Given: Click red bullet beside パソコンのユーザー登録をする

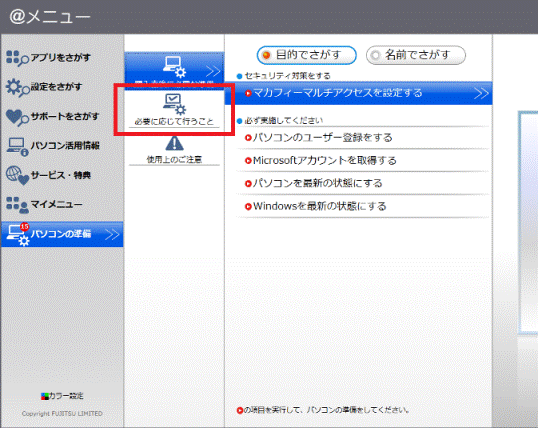Looking at the screenshot, I should (248, 138).
